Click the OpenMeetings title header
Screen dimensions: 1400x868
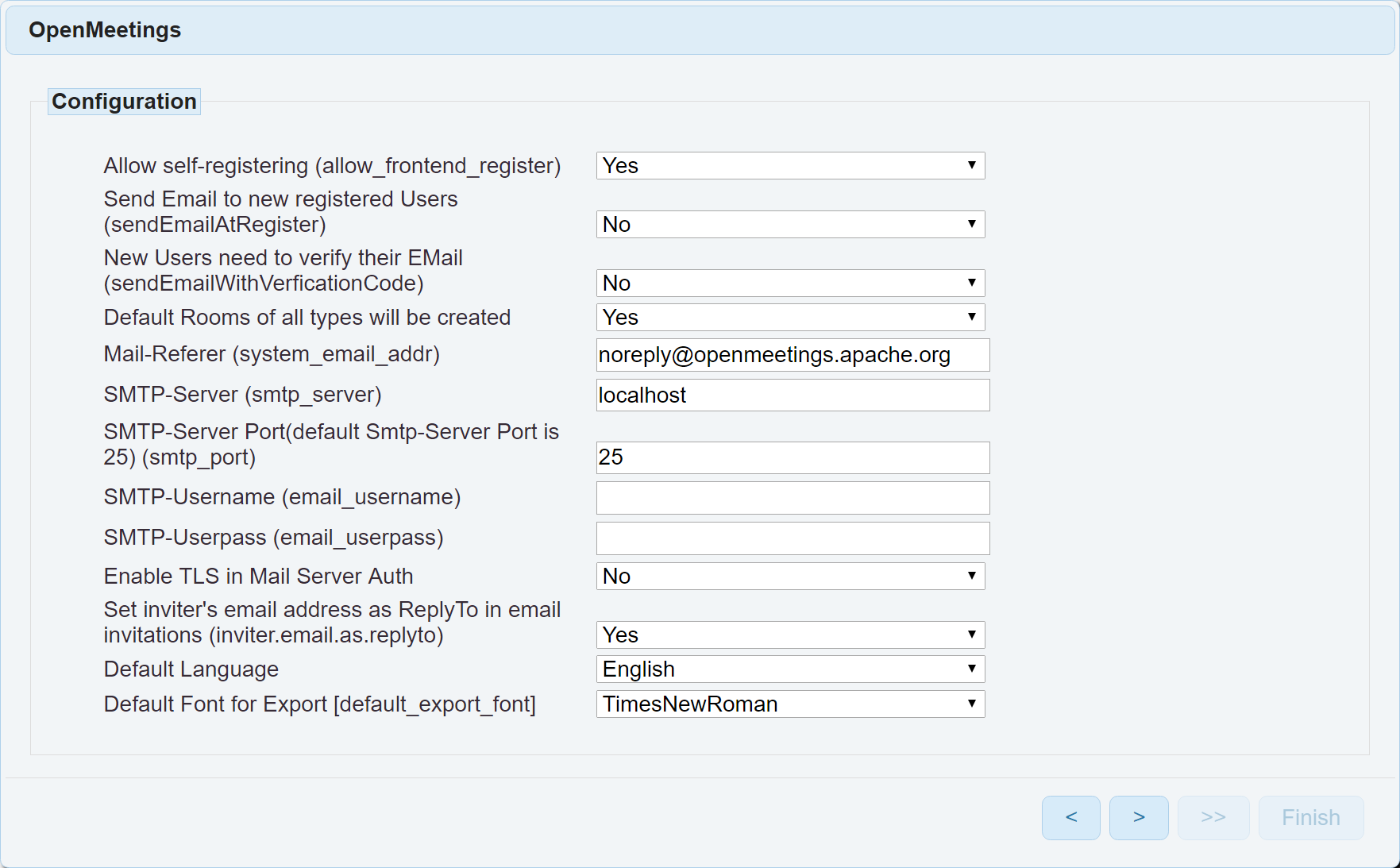105,30
